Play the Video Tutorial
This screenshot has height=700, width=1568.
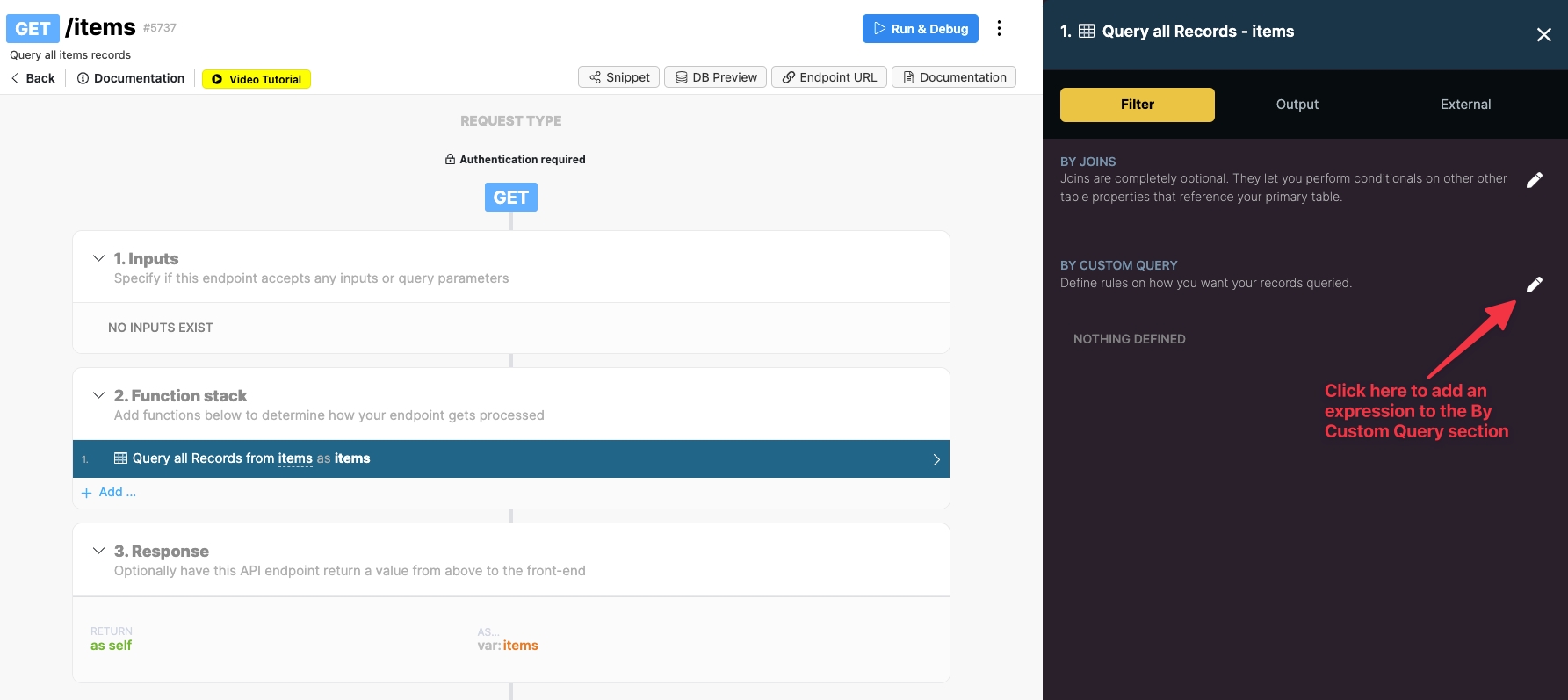tap(257, 79)
